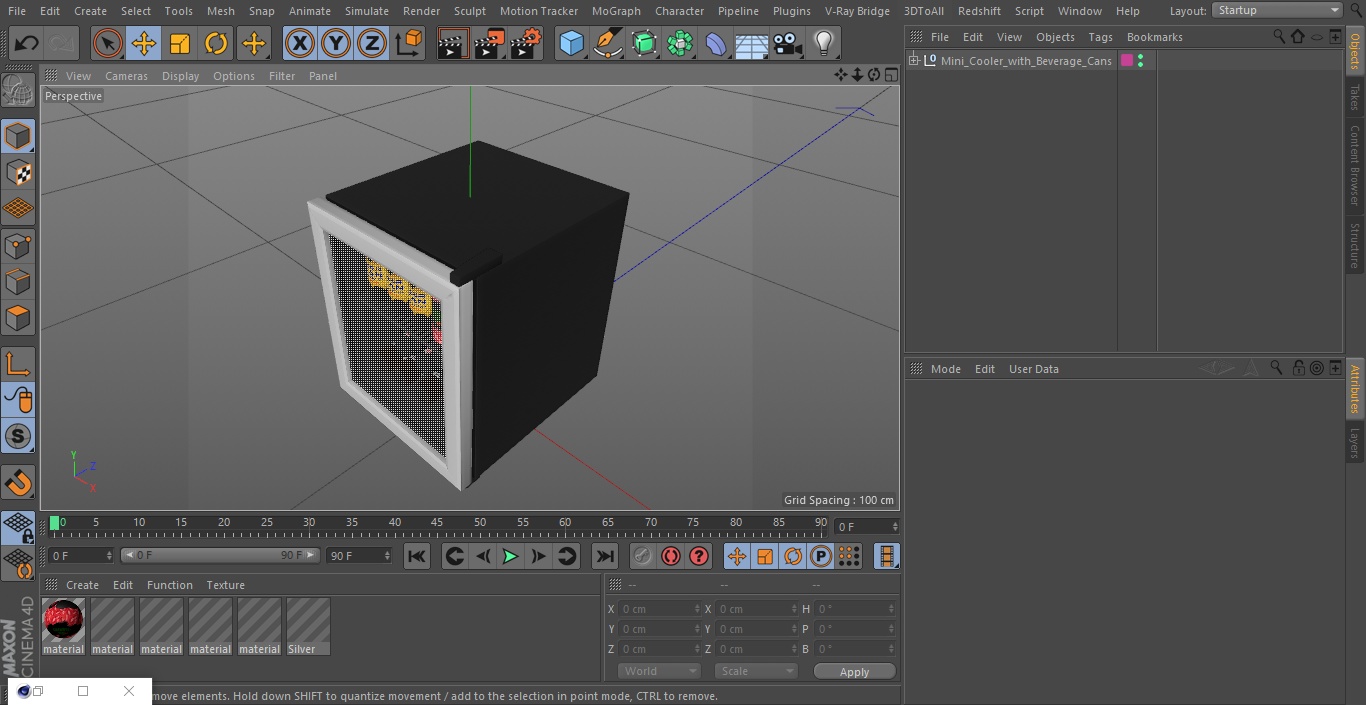Switch to Polygons mode

[x=18, y=318]
